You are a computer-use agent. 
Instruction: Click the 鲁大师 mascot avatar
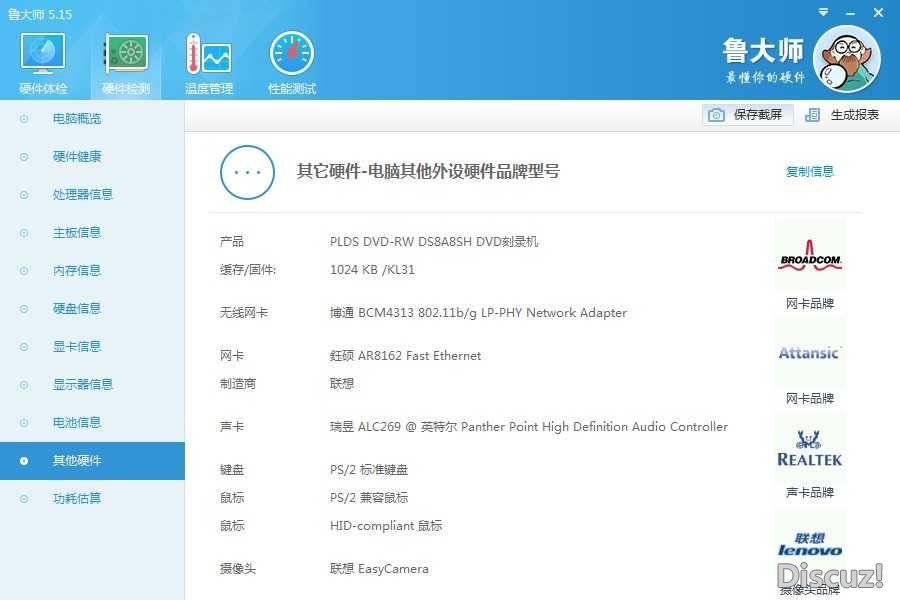847,59
